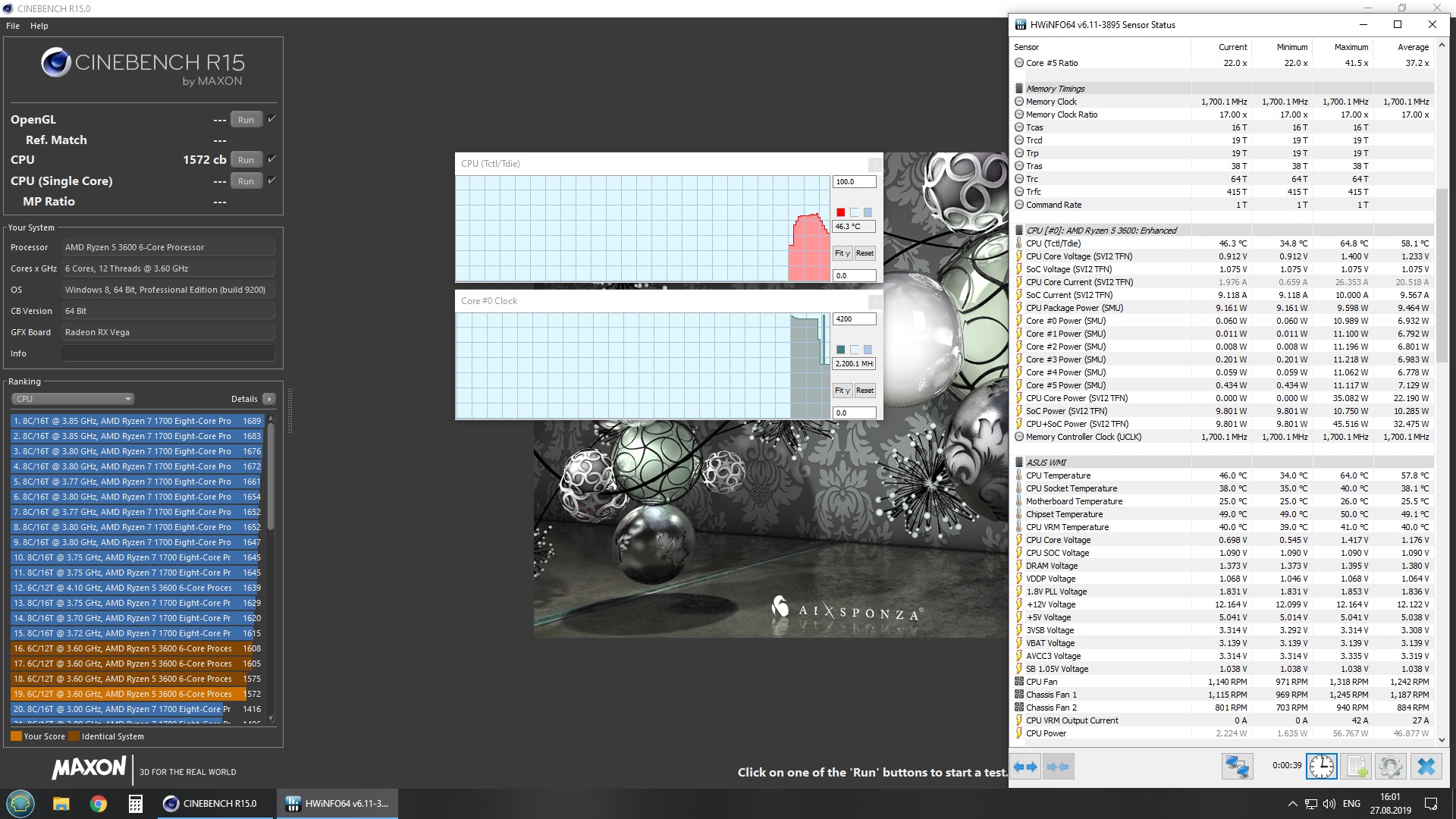
Task: Open Chrome from the taskbar
Action: coord(98,804)
